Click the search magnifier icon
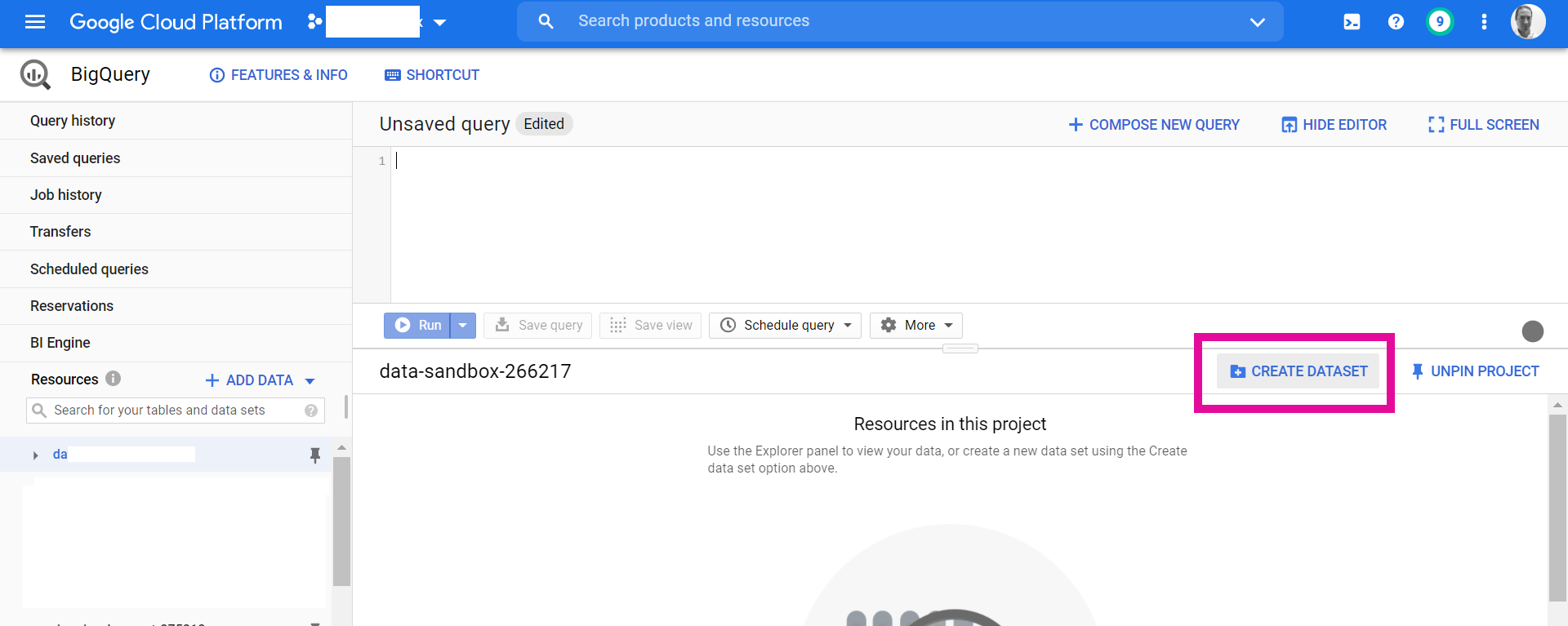 pyautogui.click(x=546, y=21)
